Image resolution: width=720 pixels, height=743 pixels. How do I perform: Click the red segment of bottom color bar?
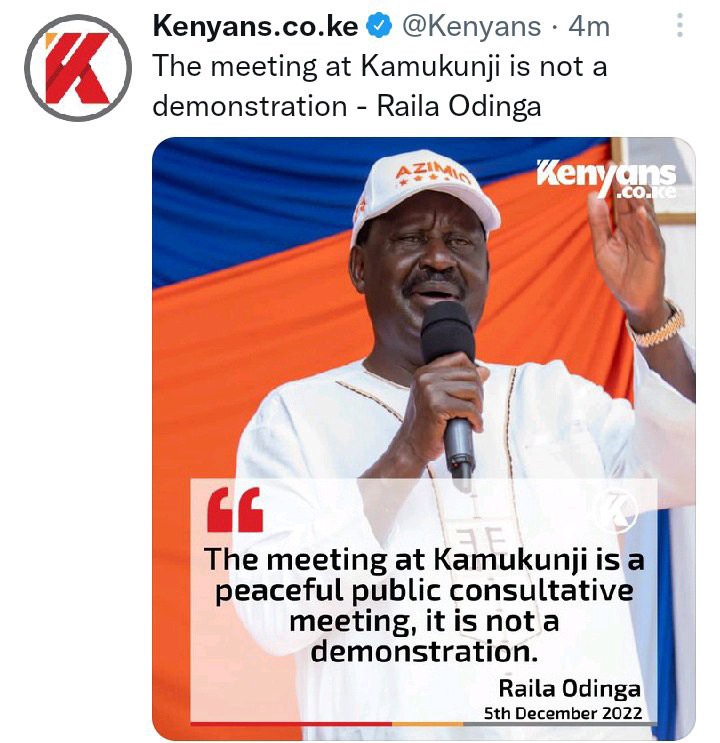[x=291, y=724]
